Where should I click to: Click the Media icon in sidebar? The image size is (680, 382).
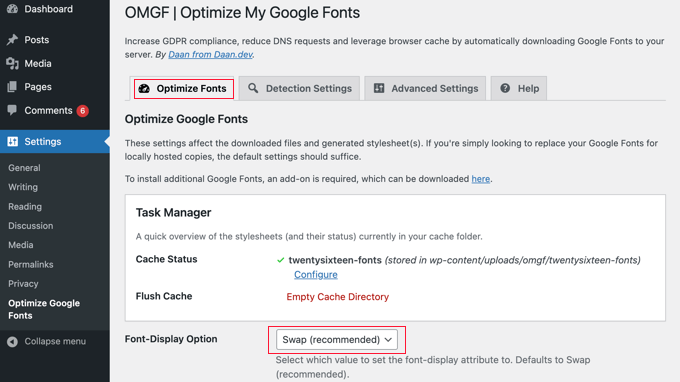click(x=13, y=63)
